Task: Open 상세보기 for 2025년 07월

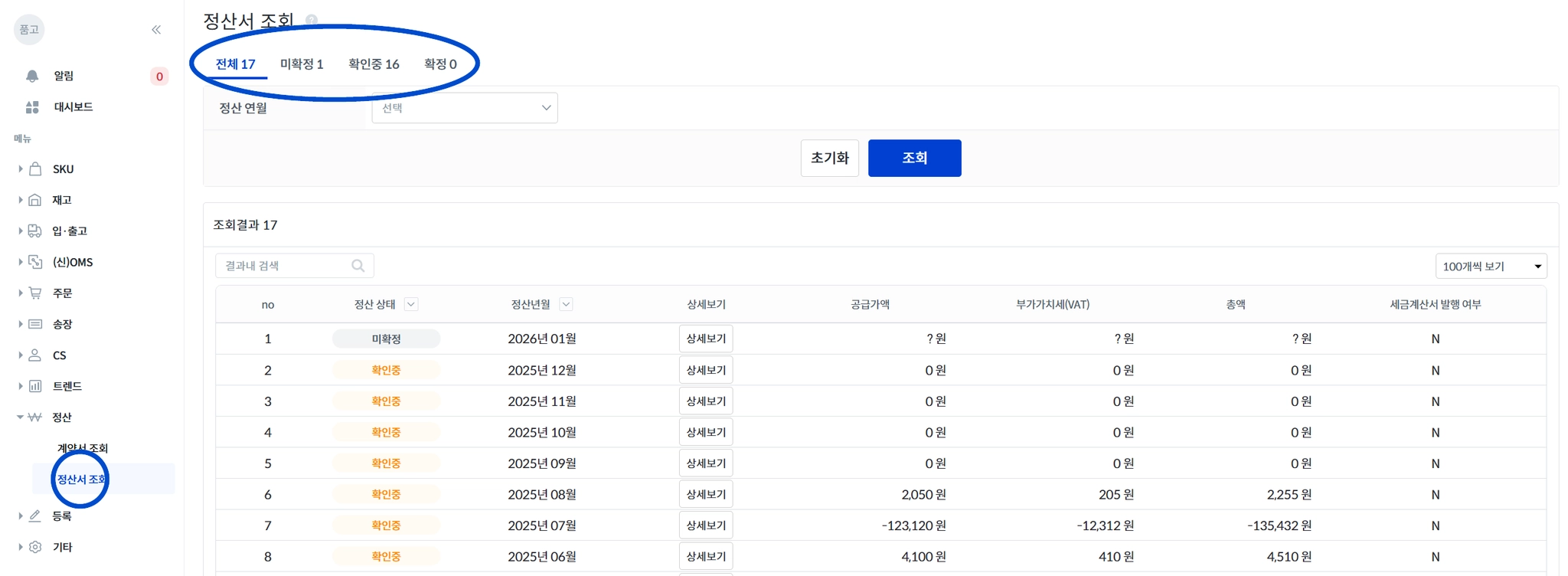Action: [706, 525]
